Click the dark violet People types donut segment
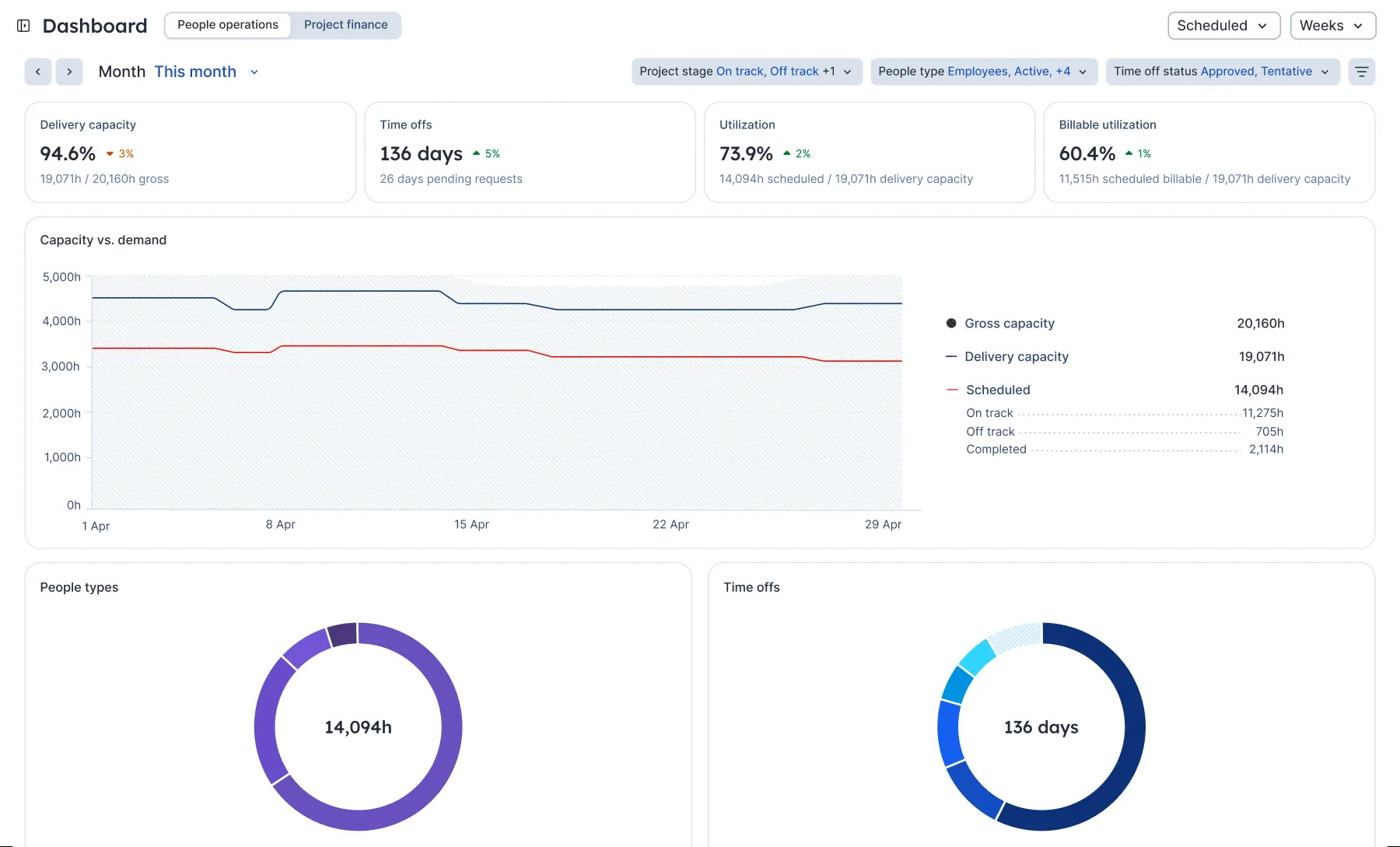 [343, 635]
